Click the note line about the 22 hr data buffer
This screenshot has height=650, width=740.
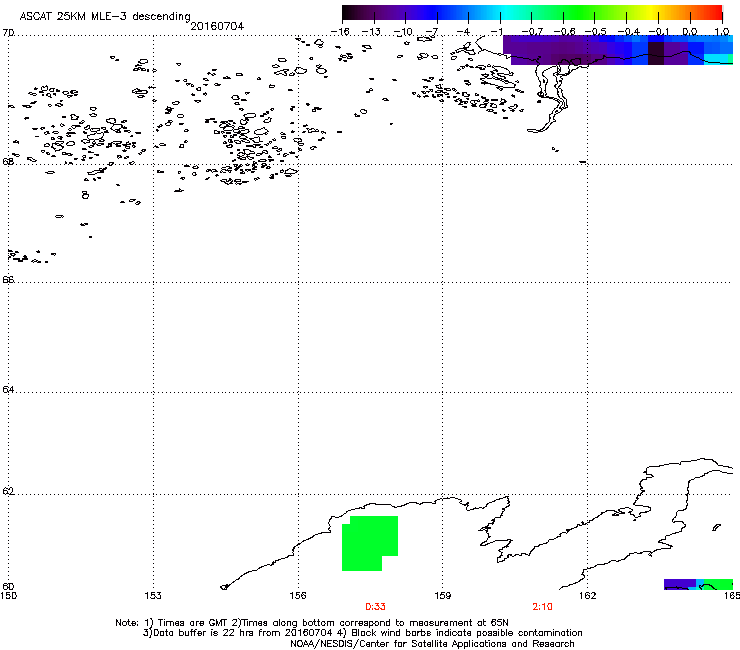click(362, 633)
